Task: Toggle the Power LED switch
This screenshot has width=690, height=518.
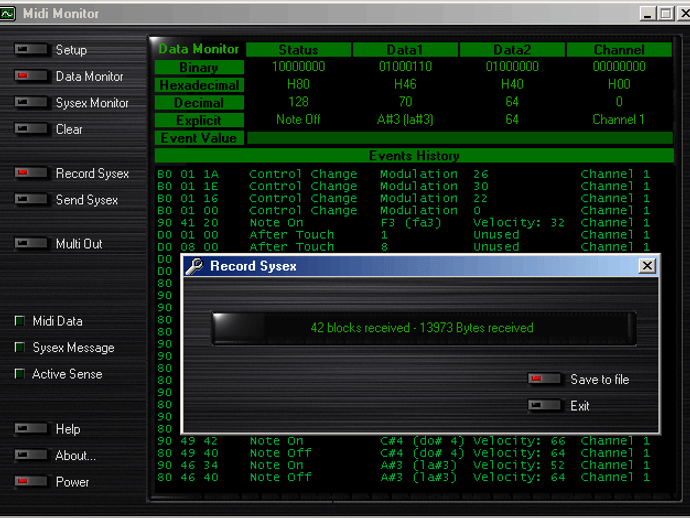Action: 31,481
